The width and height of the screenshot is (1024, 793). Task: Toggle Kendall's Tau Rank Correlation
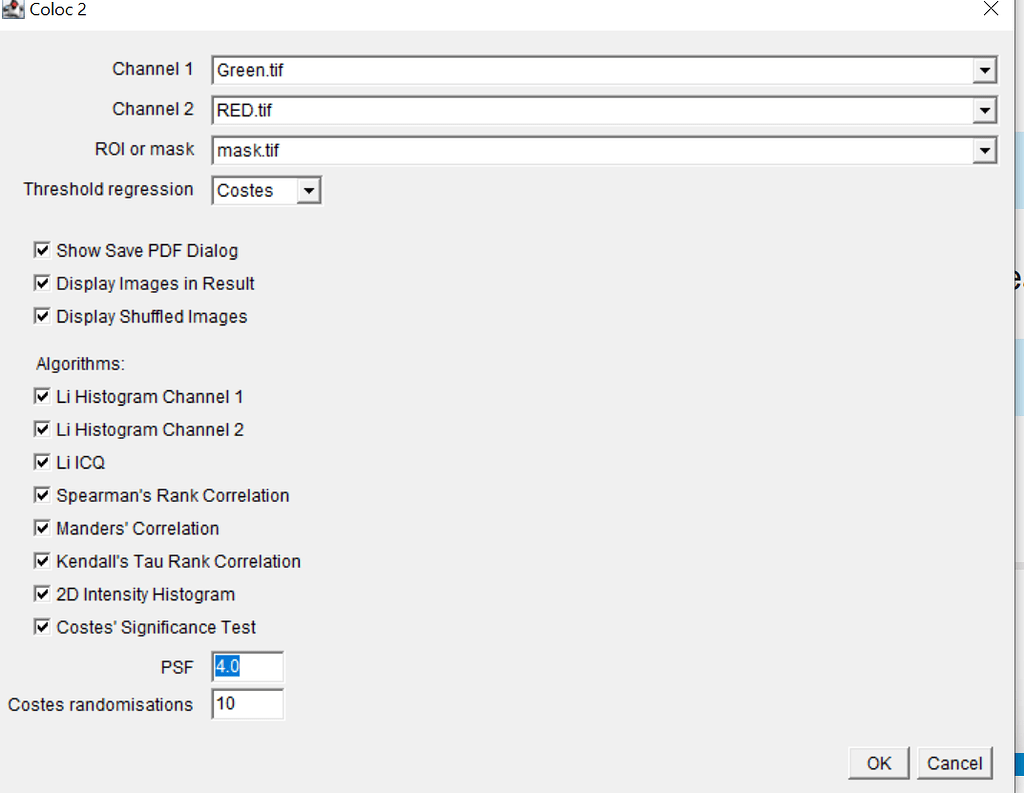42,561
